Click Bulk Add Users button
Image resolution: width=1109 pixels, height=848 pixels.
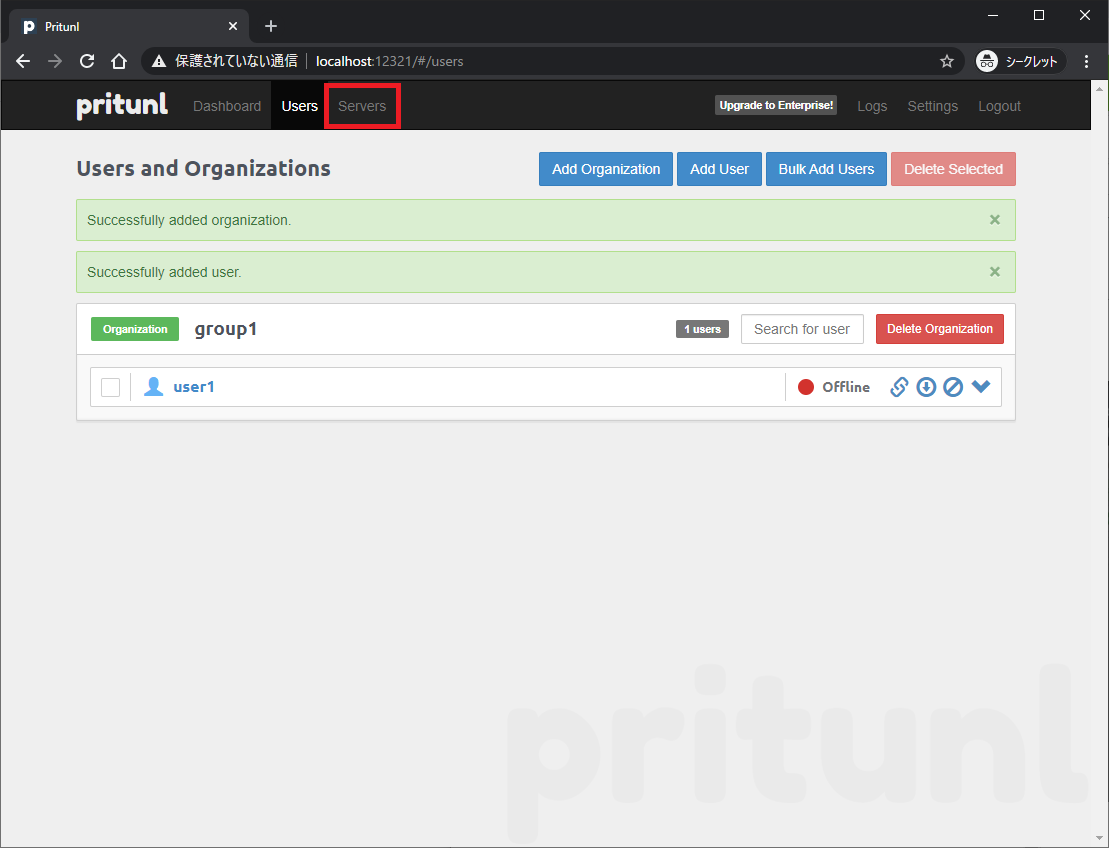click(x=826, y=169)
